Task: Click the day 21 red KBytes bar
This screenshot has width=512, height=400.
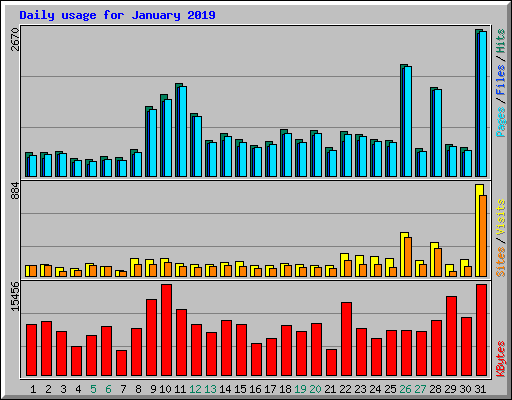Action: [331, 363]
